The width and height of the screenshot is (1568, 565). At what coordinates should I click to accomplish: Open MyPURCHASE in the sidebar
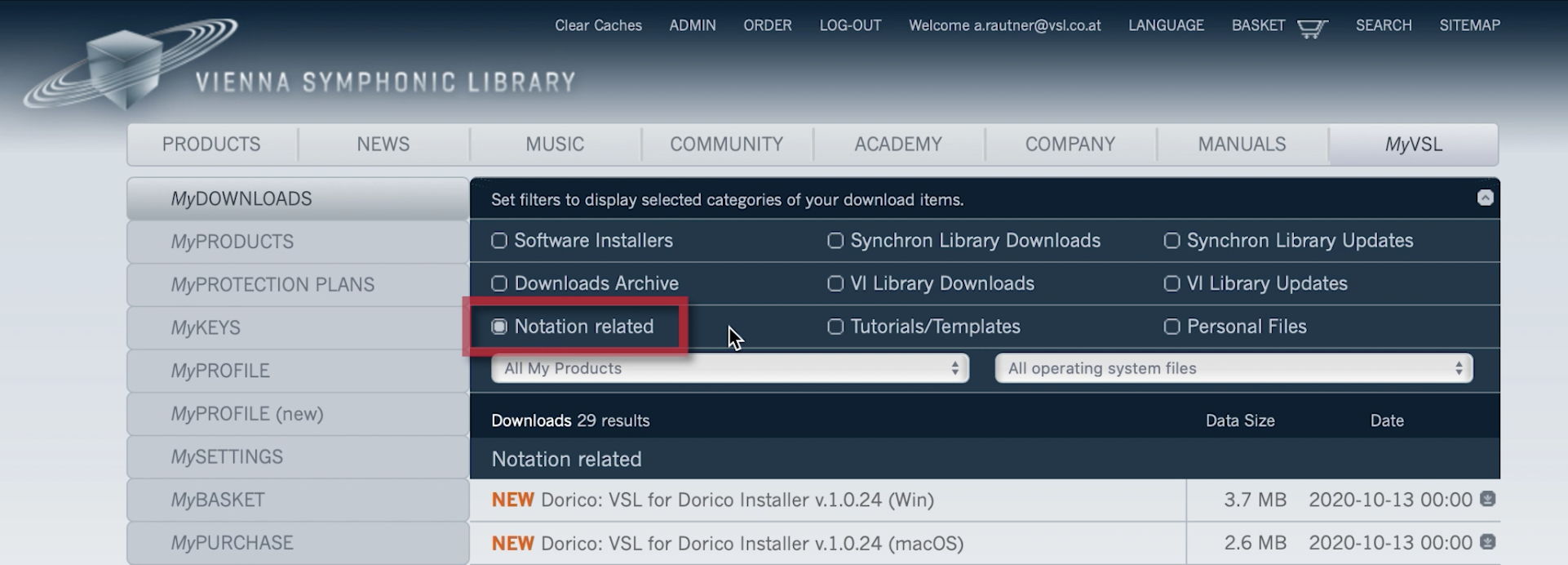point(298,543)
